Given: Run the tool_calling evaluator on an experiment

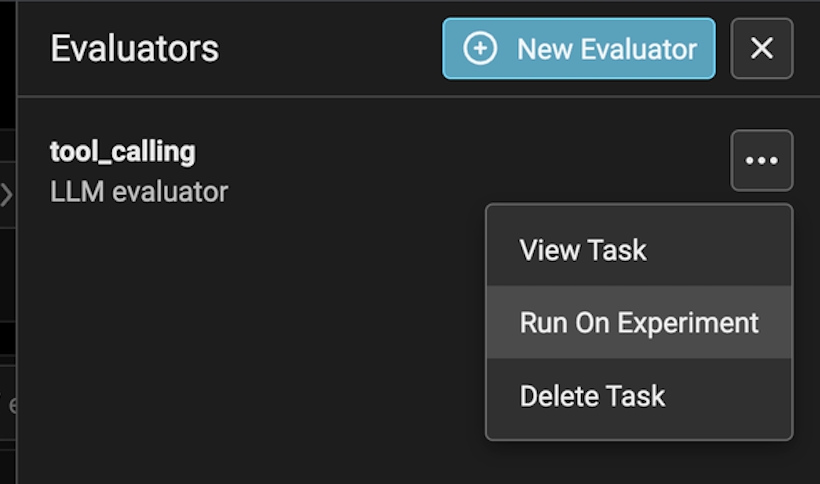Looking at the screenshot, I should [x=639, y=322].
